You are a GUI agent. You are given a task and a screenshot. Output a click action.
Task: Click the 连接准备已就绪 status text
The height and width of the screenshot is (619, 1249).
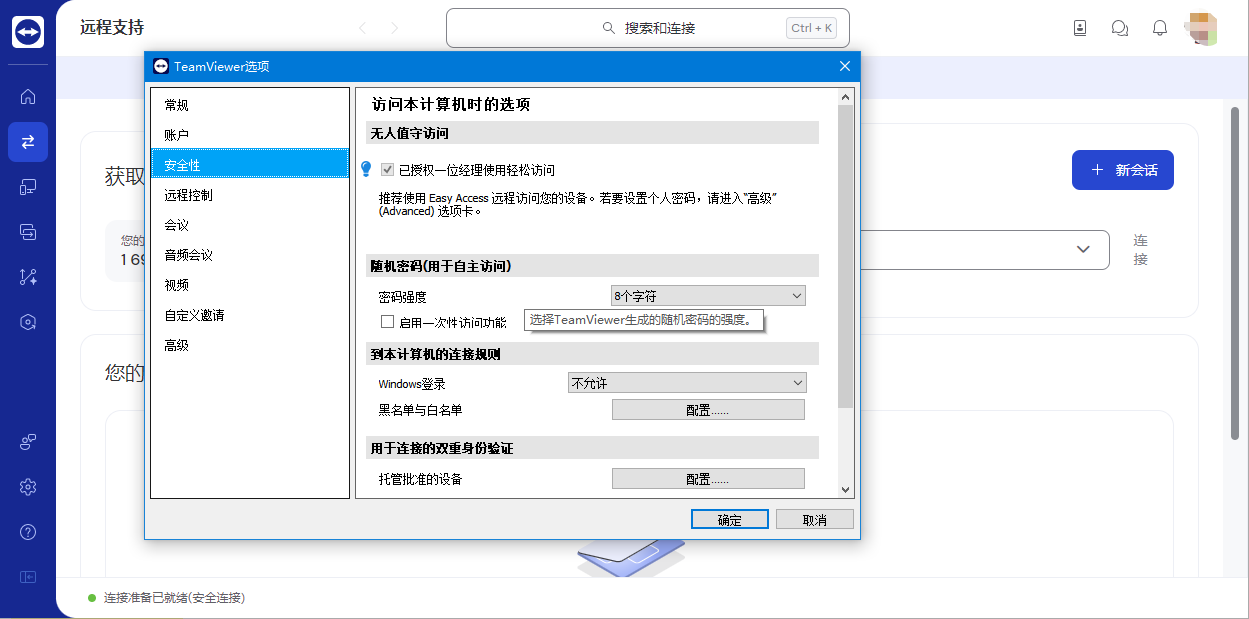pos(174,598)
